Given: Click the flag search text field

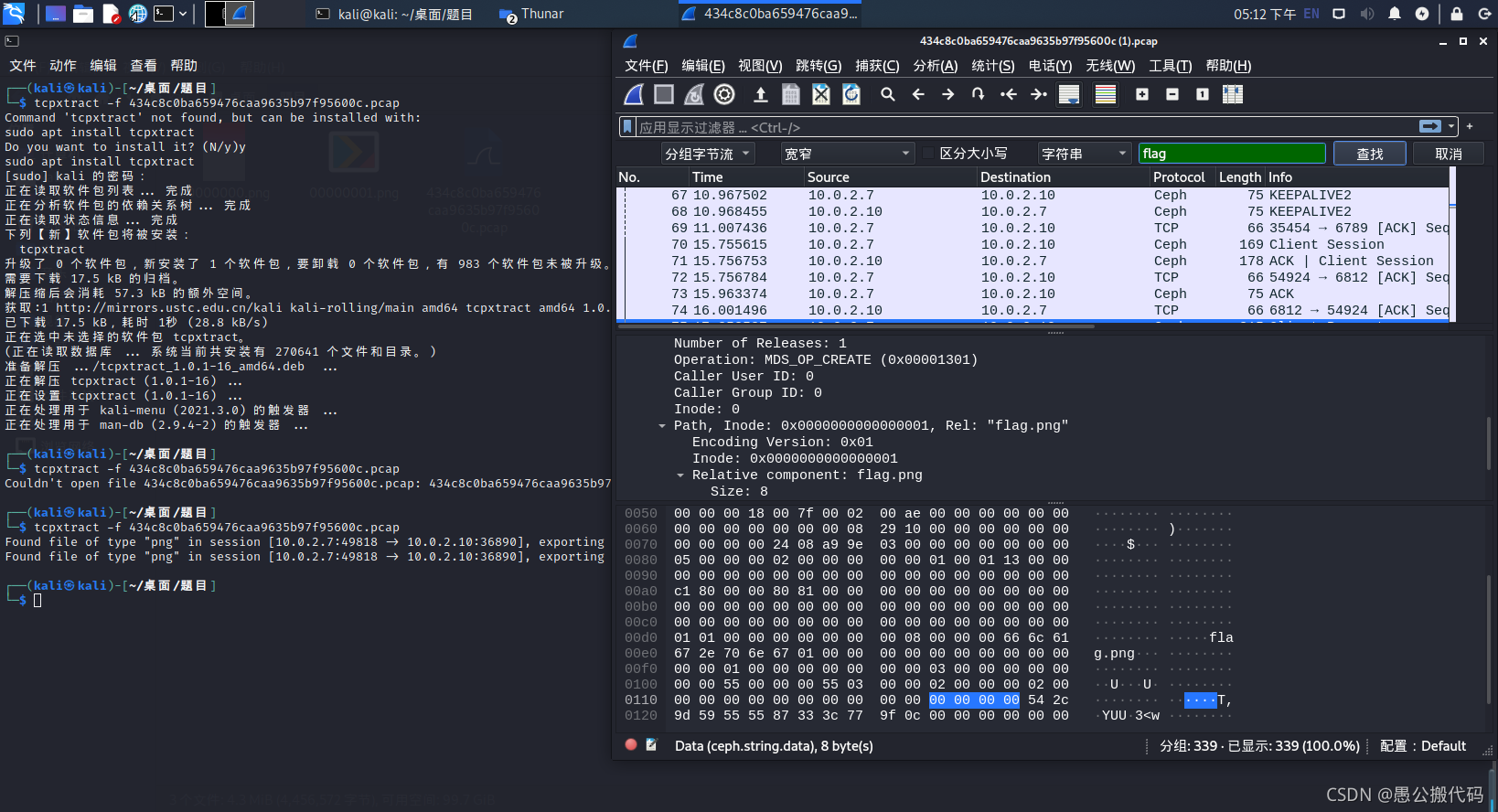Looking at the screenshot, I should click(x=1232, y=154).
